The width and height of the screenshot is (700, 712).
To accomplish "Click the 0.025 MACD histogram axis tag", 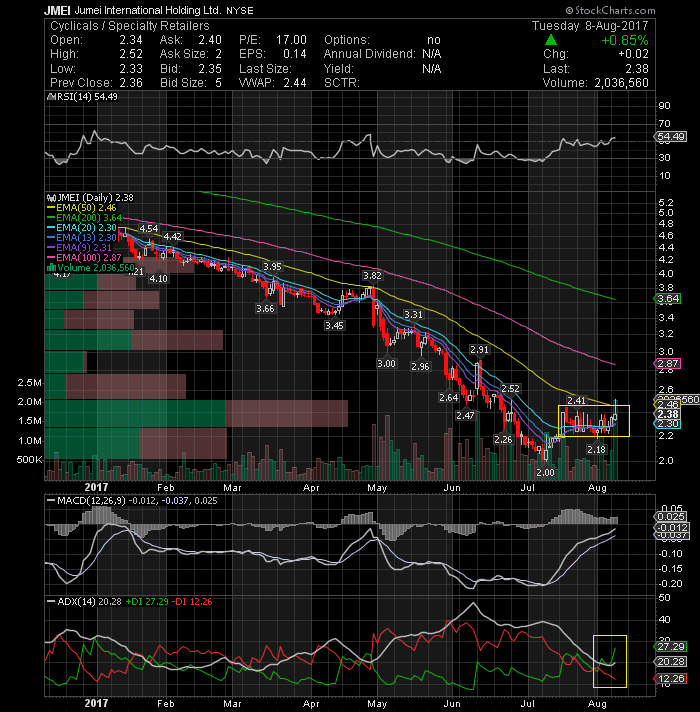I will (670, 517).
